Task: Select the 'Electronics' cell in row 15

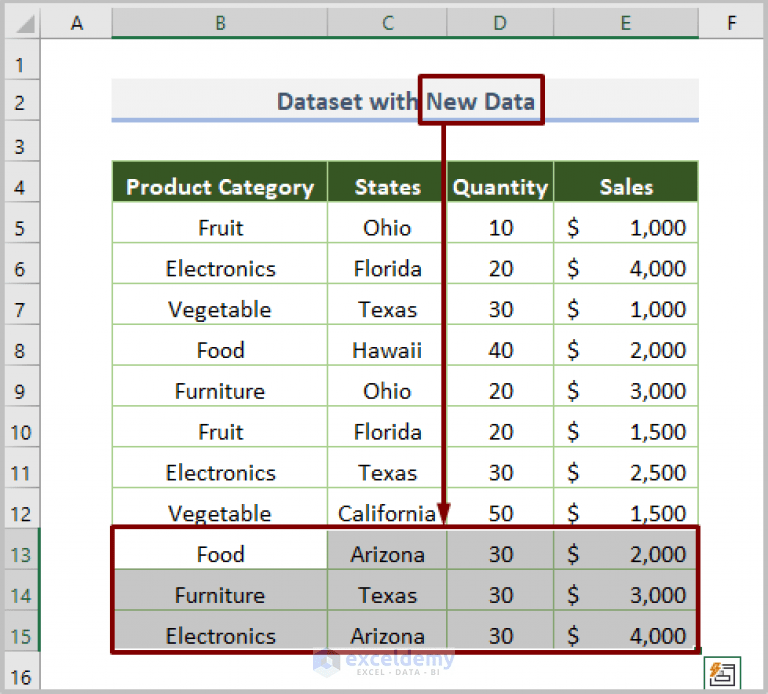Action: pos(220,631)
